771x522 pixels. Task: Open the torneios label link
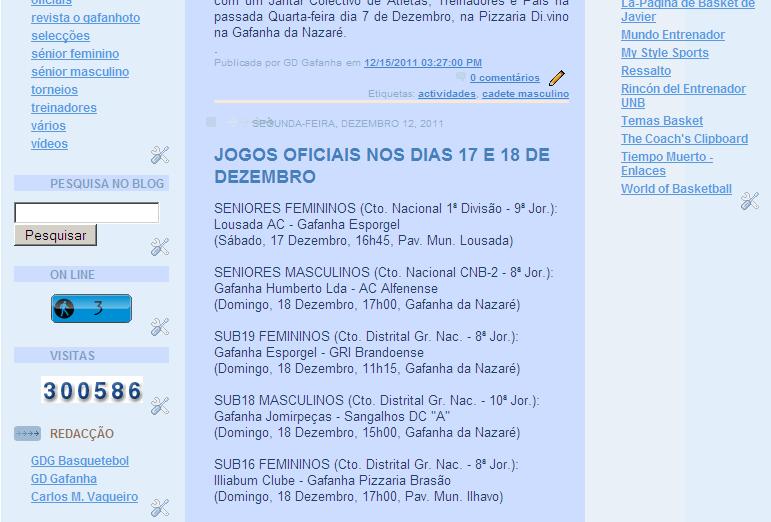(55, 89)
